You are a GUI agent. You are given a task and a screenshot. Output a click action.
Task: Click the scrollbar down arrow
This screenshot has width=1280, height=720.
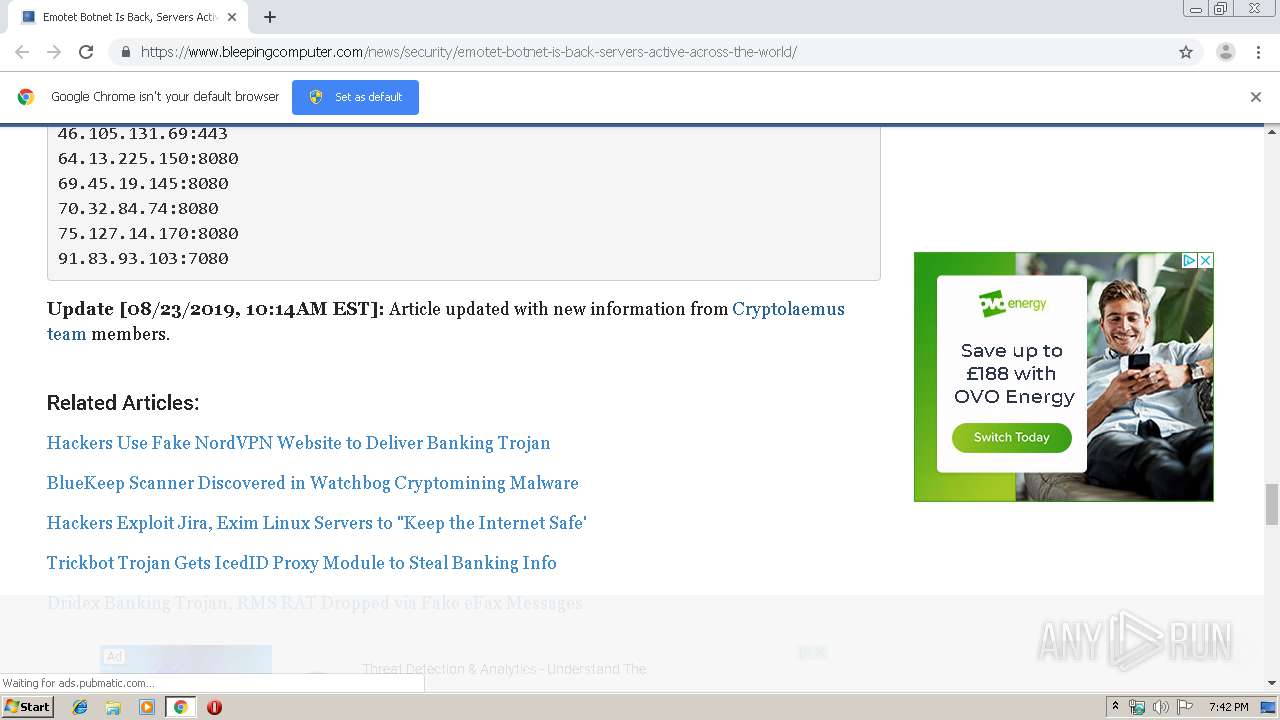1272,684
